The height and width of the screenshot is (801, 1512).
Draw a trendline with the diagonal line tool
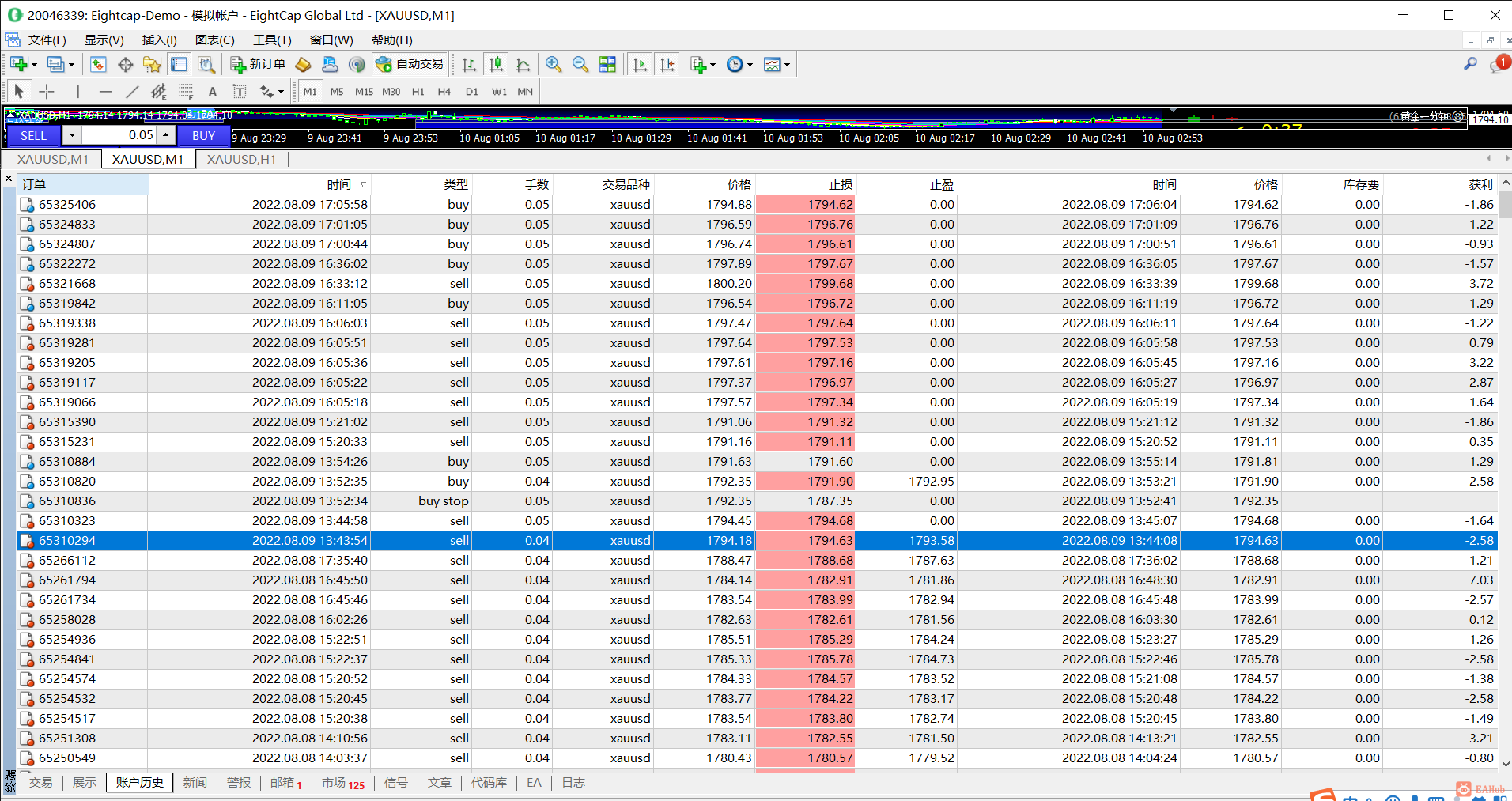click(132, 92)
